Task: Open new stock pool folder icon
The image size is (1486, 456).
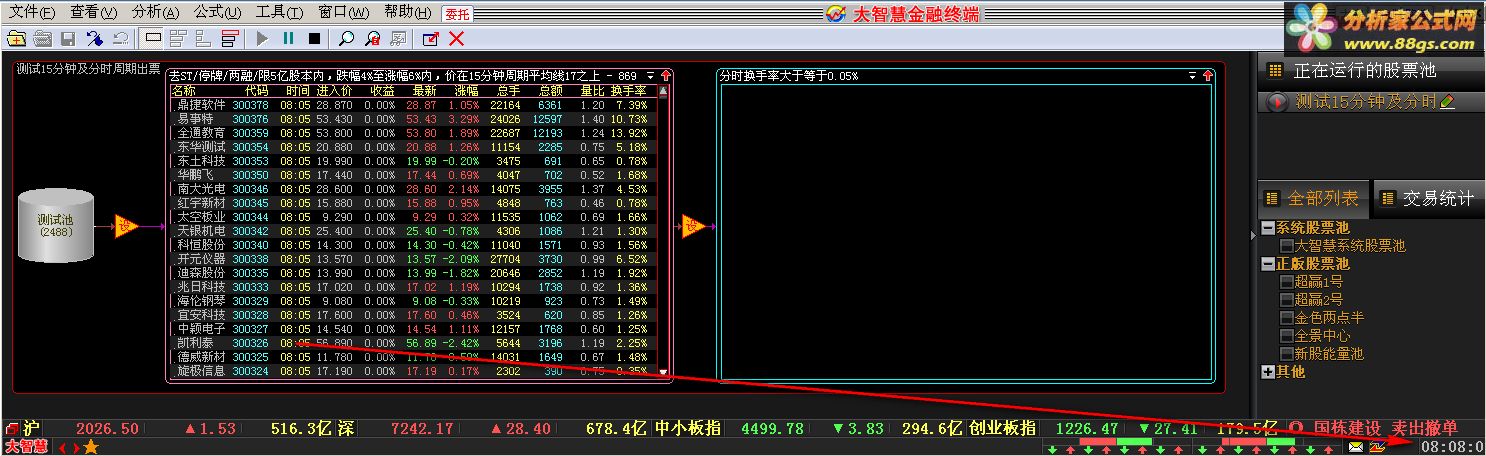Action: tap(16, 39)
